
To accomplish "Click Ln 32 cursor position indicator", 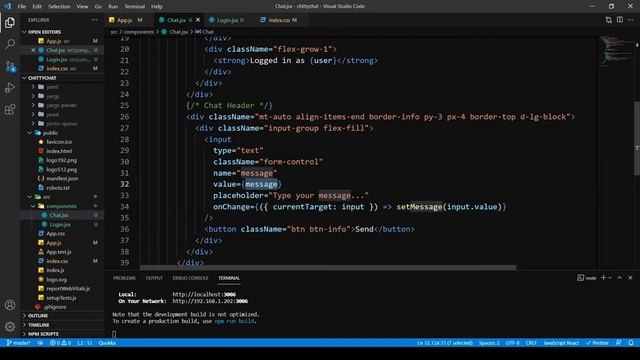I will (444, 343).
